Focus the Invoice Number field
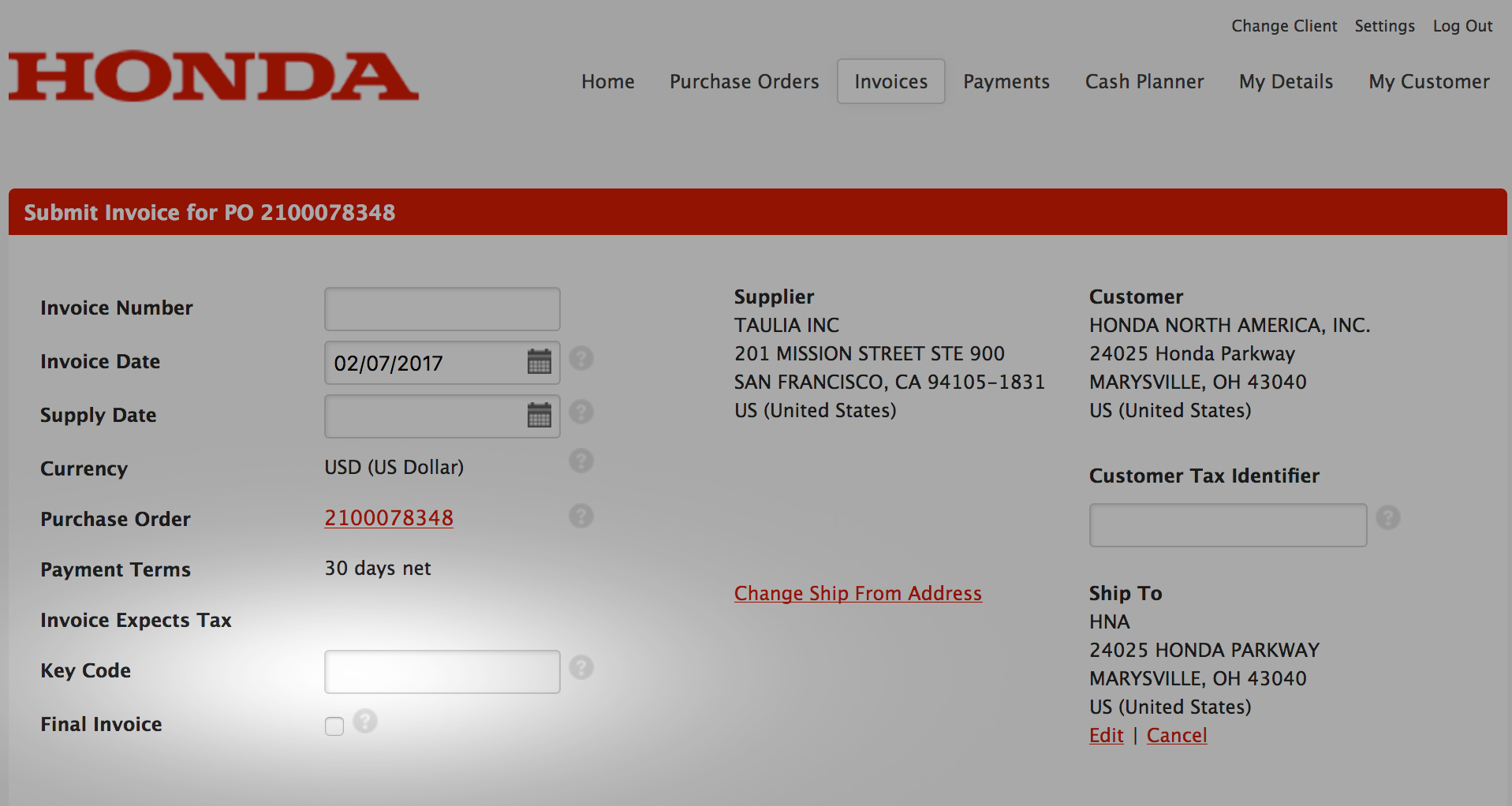1512x806 pixels. click(442, 309)
